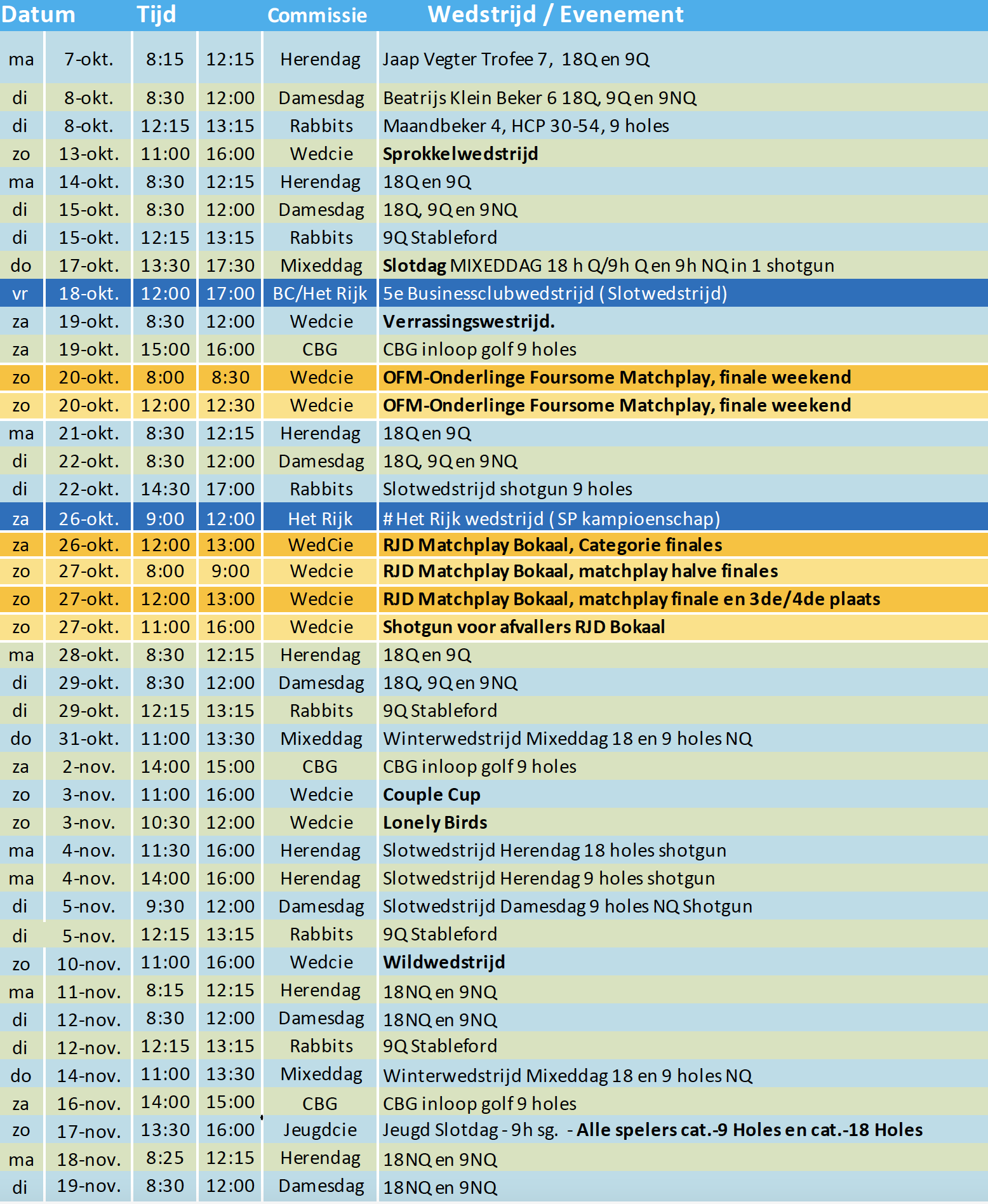
Task: Select the '17-okt.' date cell
Action: (88, 265)
